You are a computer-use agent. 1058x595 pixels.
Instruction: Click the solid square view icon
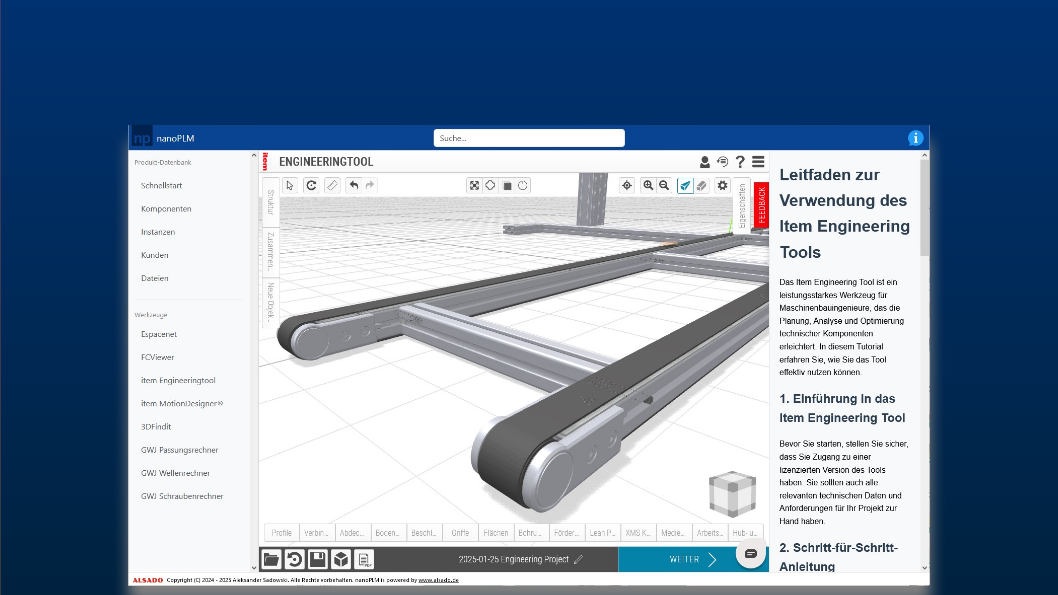507,186
